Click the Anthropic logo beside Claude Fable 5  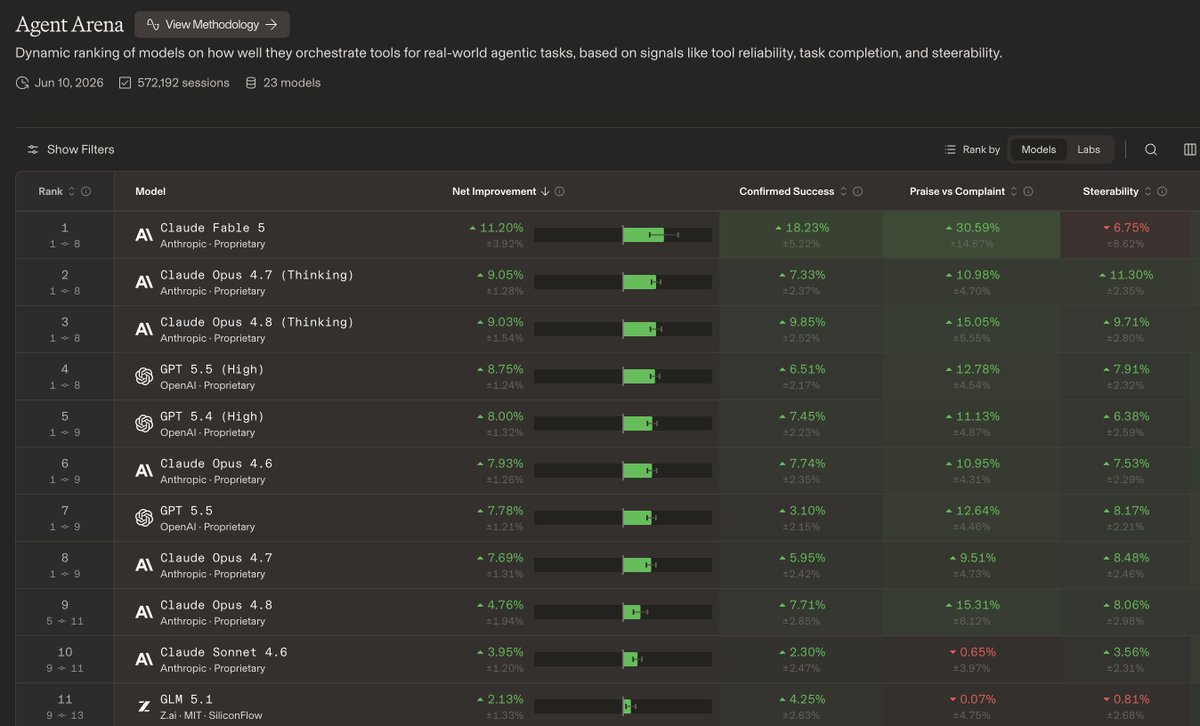[x=144, y=235]
